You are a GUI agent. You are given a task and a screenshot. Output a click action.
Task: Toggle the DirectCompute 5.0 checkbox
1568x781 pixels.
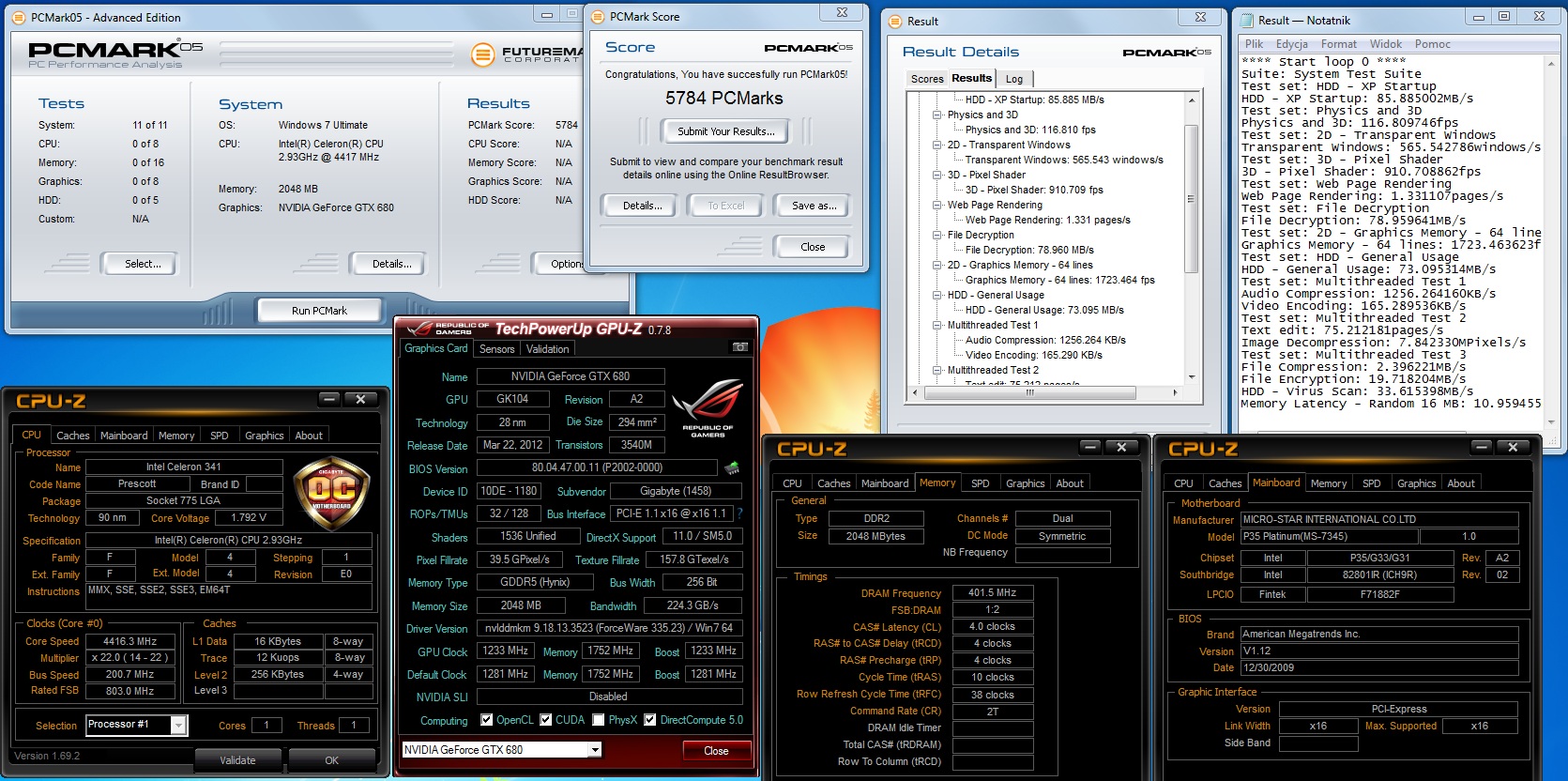click(650, 720)
